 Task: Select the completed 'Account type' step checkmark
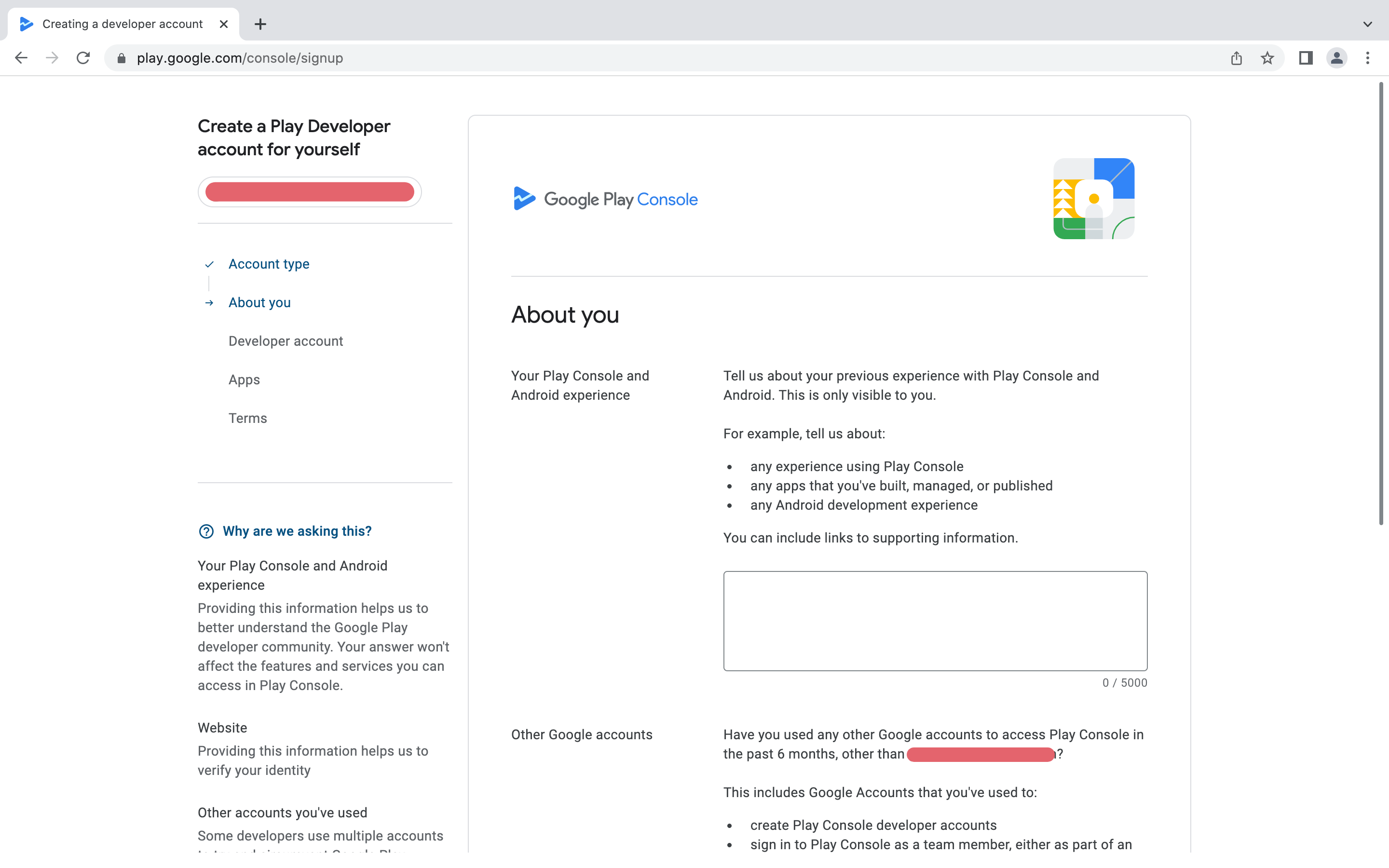click(209, 264)
